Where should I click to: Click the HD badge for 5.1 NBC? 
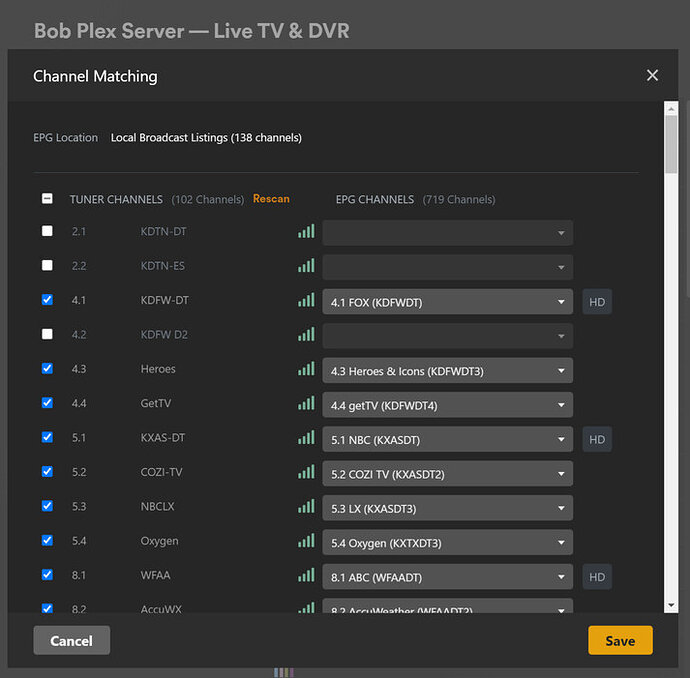tap(597, 439)
